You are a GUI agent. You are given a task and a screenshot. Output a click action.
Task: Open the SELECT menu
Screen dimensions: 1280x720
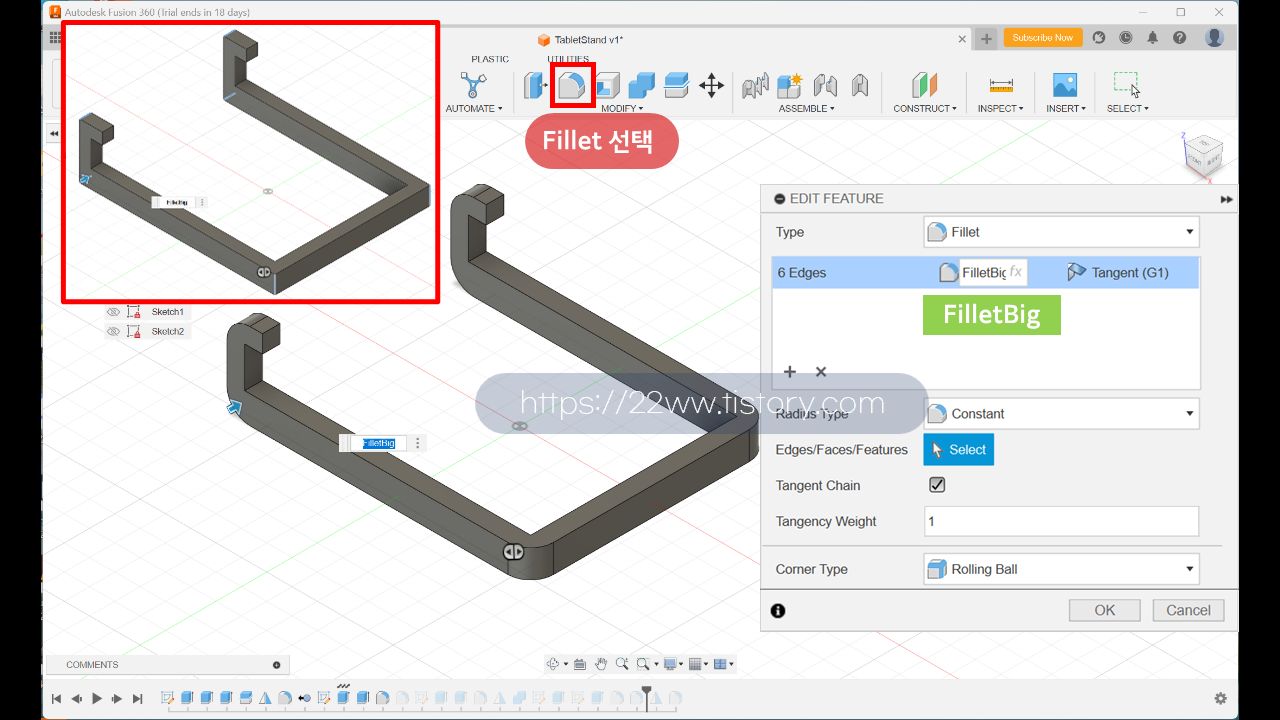coord(1128,108)
